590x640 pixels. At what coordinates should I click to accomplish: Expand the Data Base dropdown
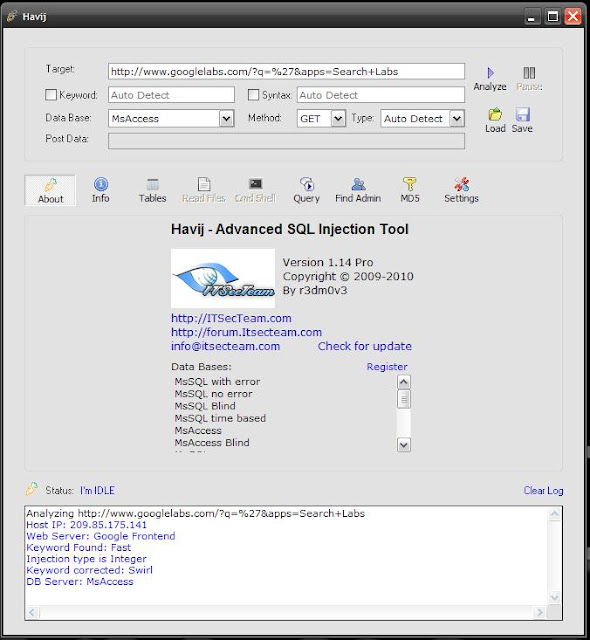[226, 119]
